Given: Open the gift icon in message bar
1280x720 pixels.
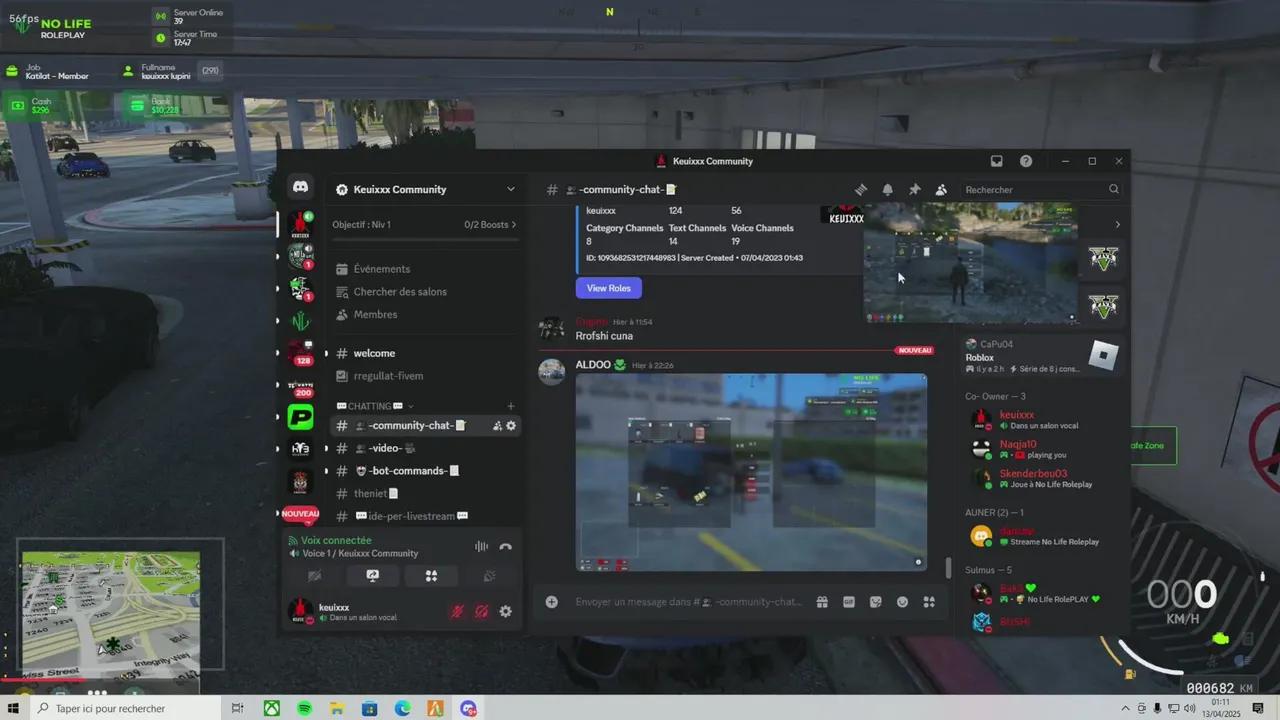Looking at the screenshot, I should [822, 602].
